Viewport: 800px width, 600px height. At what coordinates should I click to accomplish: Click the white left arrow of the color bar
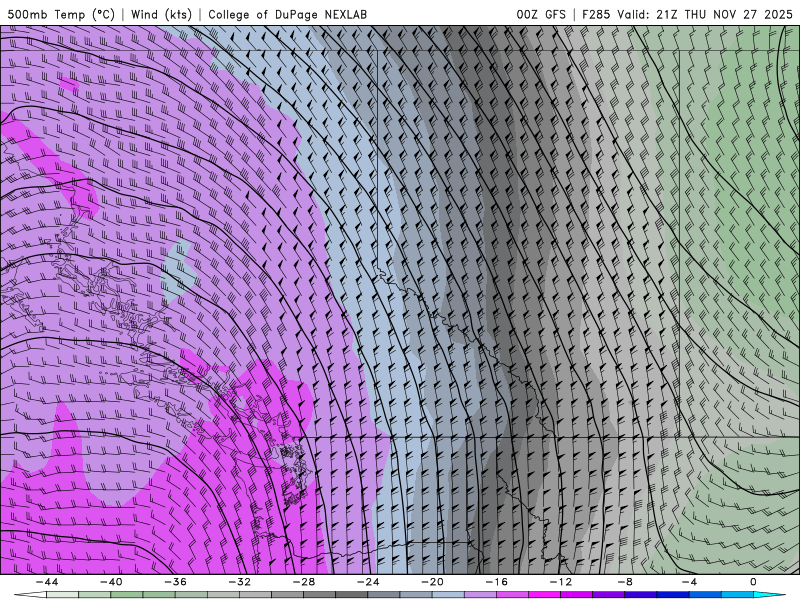click(30, 594)
